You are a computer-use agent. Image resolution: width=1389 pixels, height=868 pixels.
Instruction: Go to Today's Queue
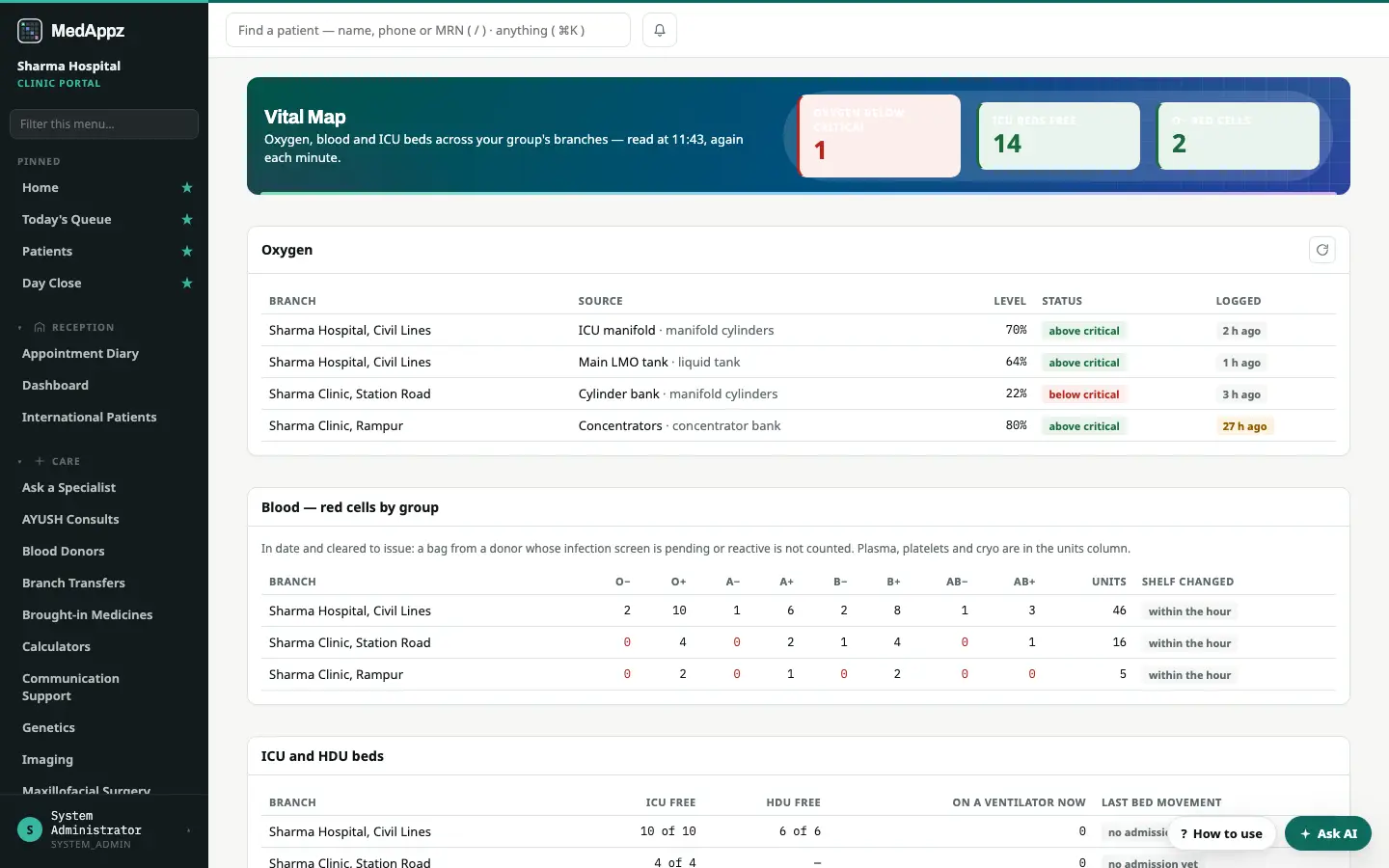(x=67, y=219)
